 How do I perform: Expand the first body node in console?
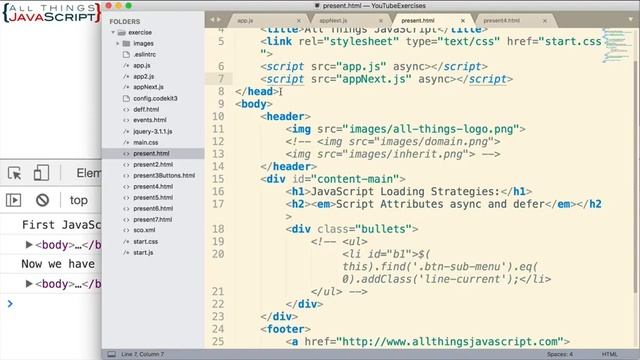point(29,244)
